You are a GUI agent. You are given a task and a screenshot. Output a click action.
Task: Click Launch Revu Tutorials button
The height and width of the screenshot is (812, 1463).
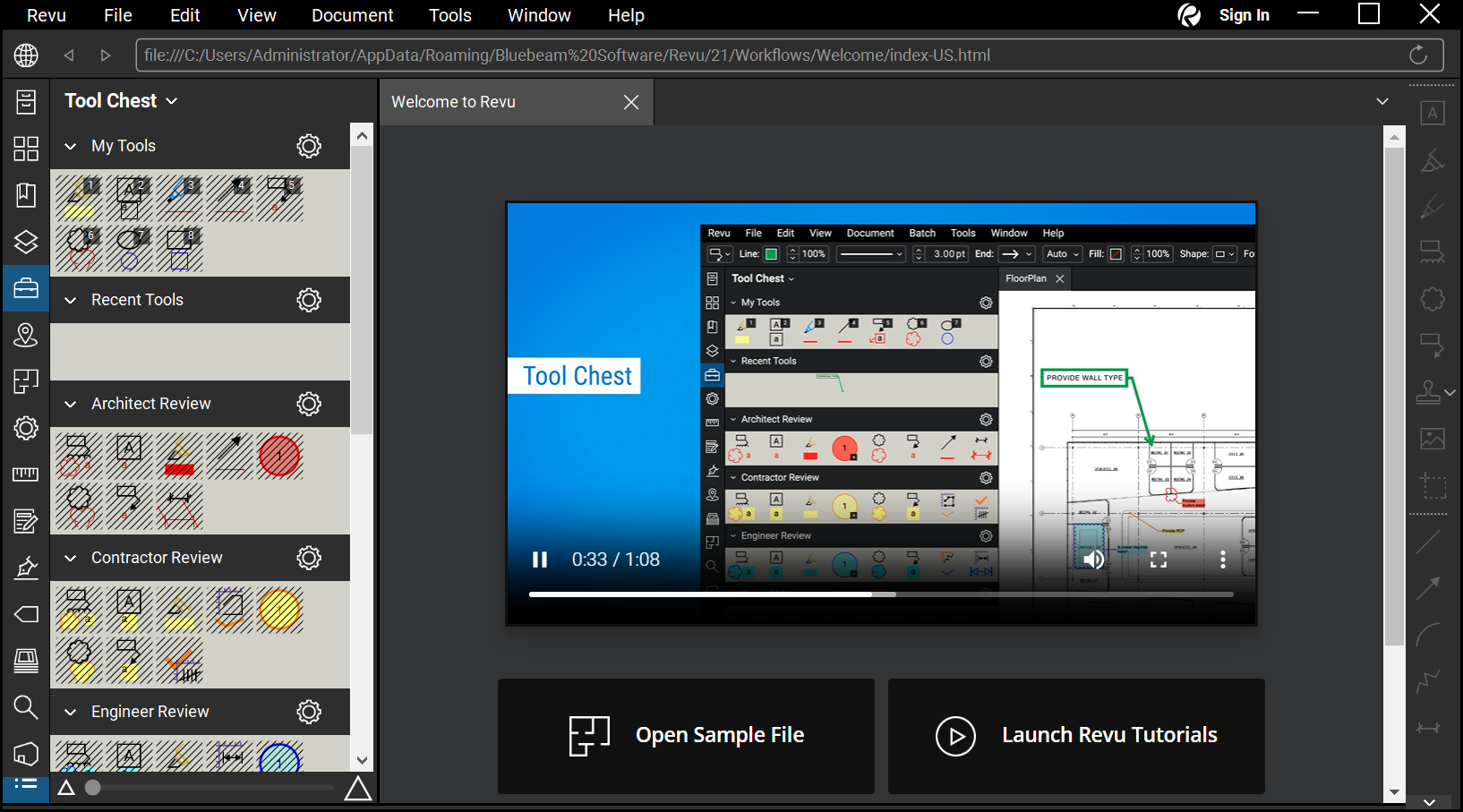tap(1076, 736)
